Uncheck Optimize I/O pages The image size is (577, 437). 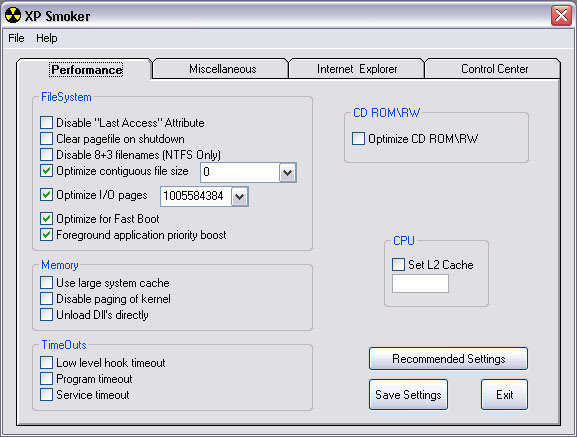click(46, 195)
